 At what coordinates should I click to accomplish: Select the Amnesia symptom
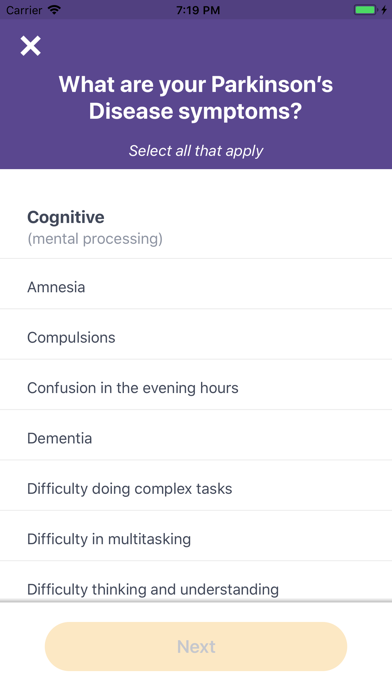tap(196, 284)
